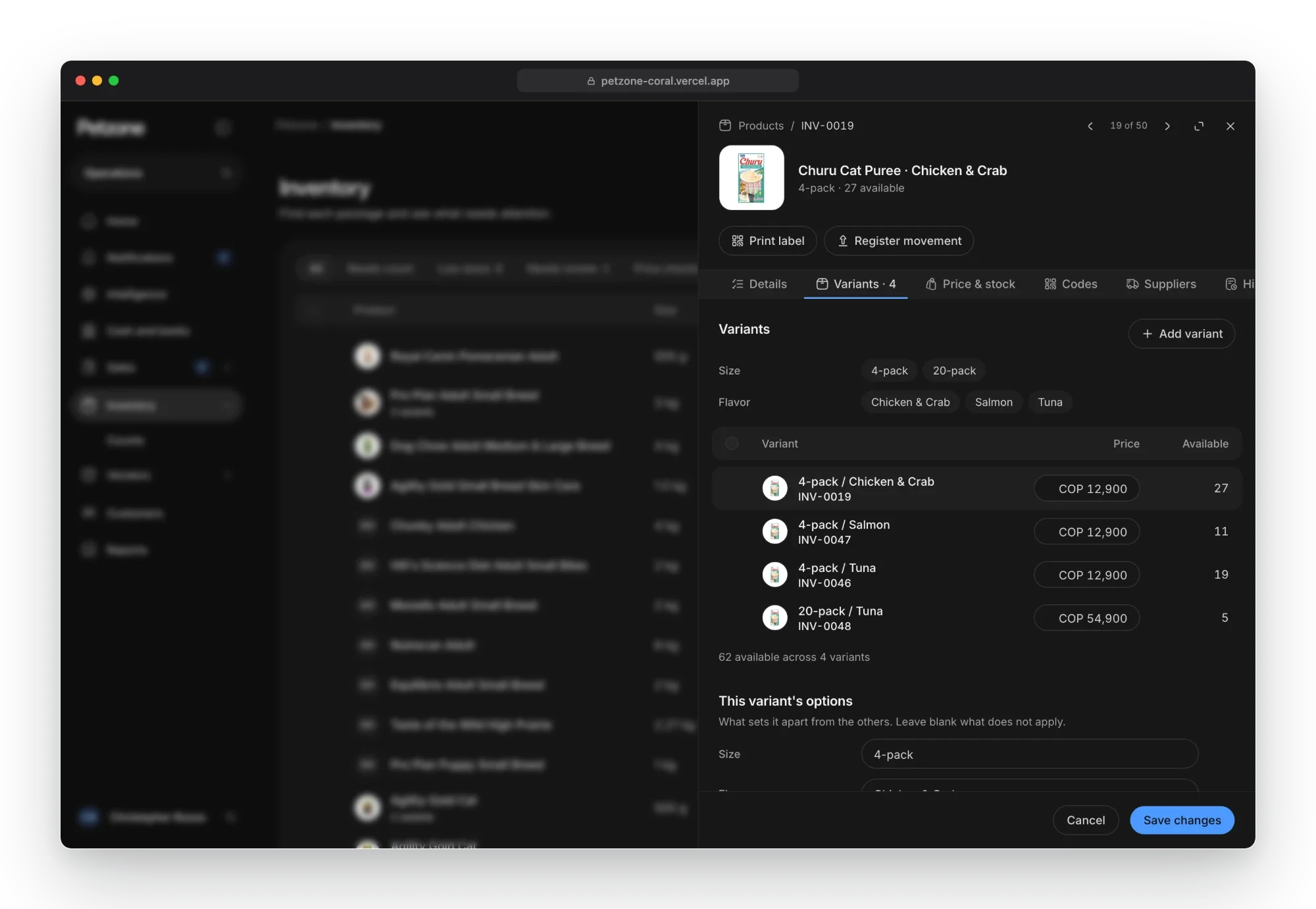This screenshot has height=909, width=1316.
Task: Click the '4-pack · 27 available' subtitle
Action: click(851, 188)
